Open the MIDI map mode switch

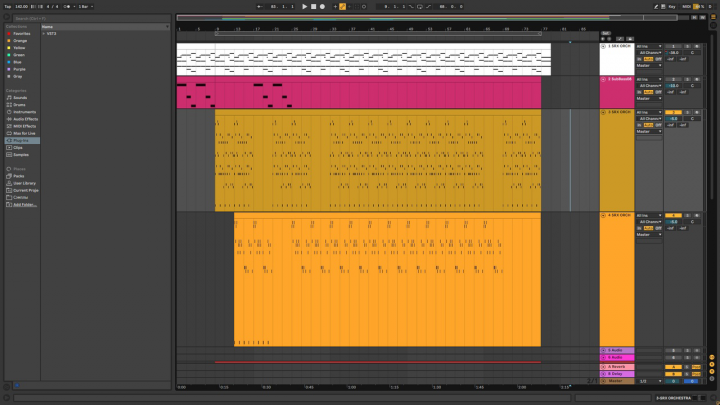686,6
